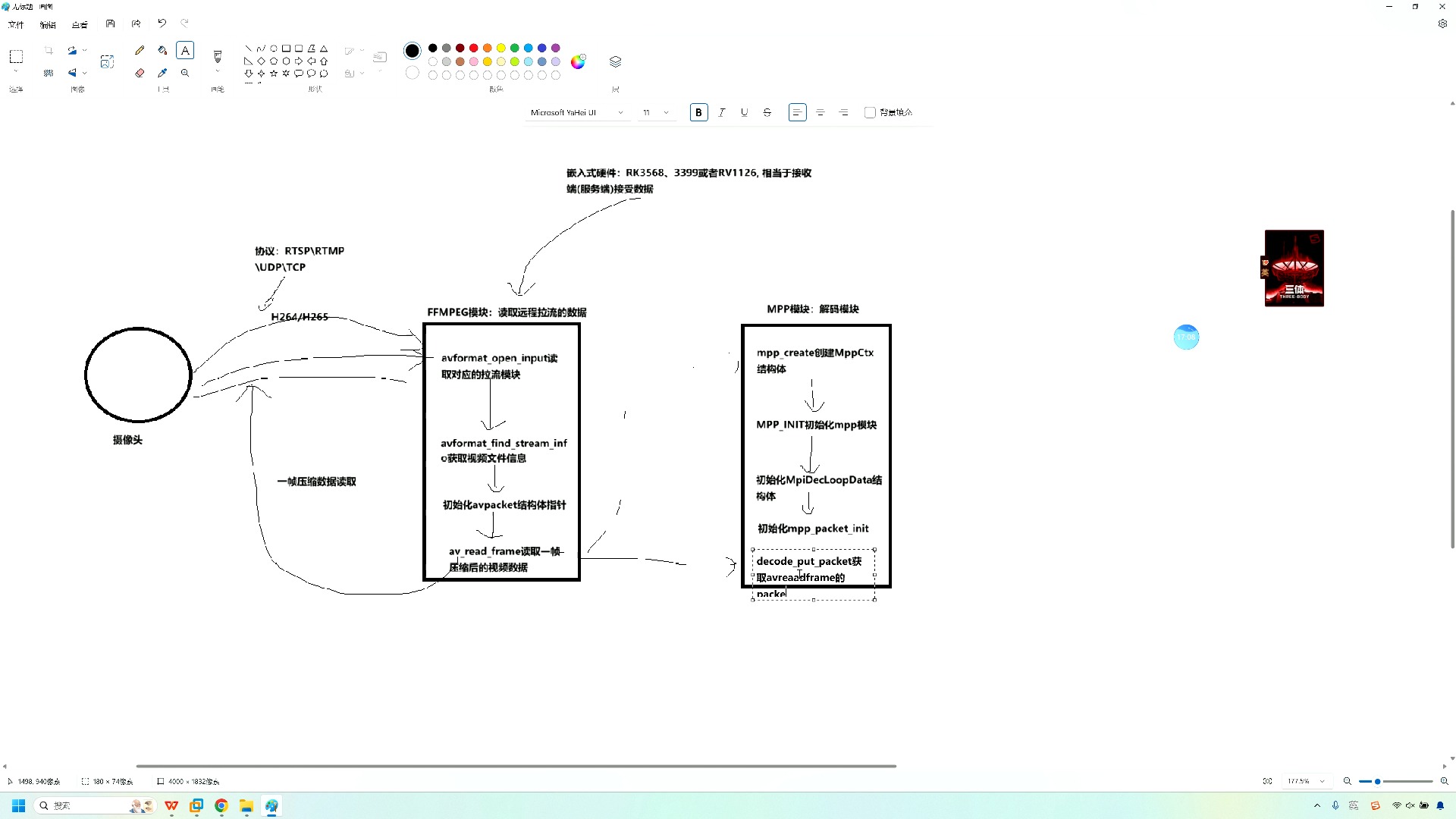Click the rectangular Selection tool
Image resolution: width=1456 pixels, height=819 pixels.
coord(16,56)
